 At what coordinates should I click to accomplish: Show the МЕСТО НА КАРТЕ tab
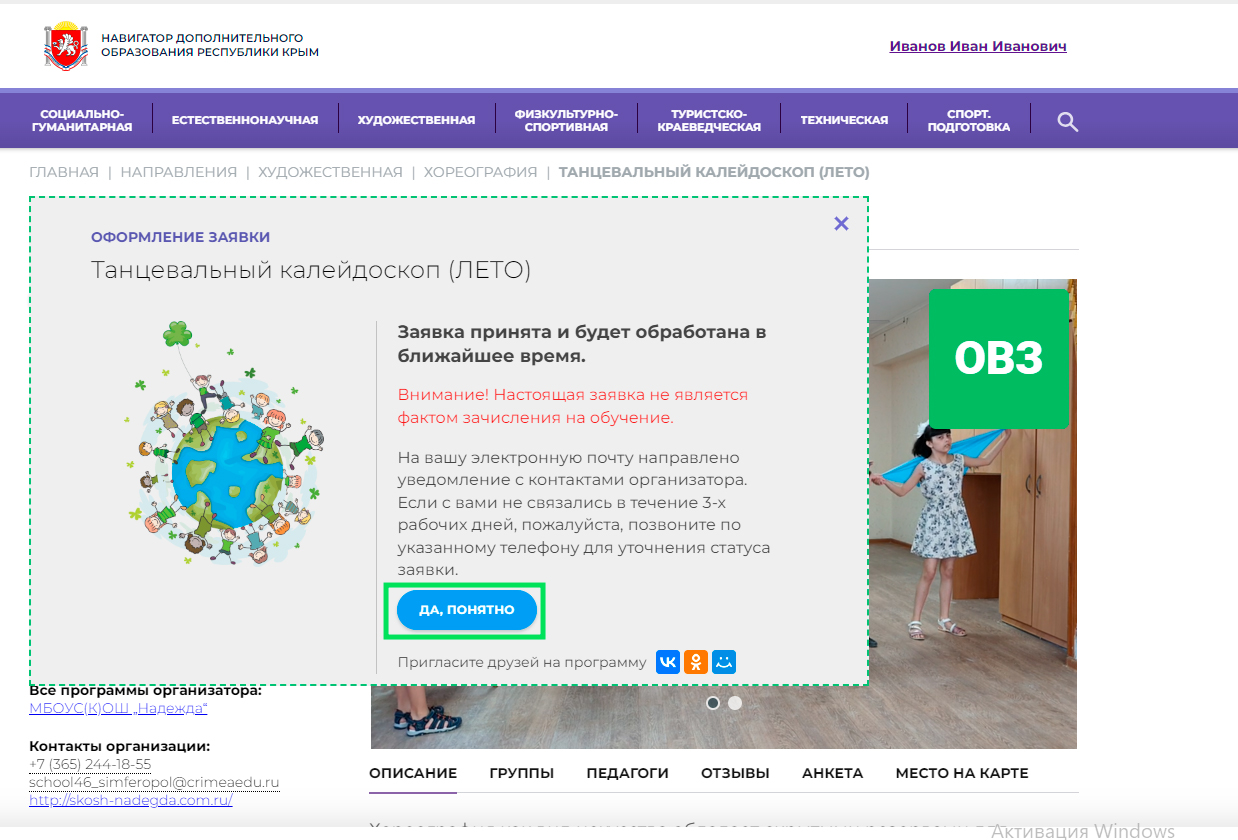[x=961, y=773]
